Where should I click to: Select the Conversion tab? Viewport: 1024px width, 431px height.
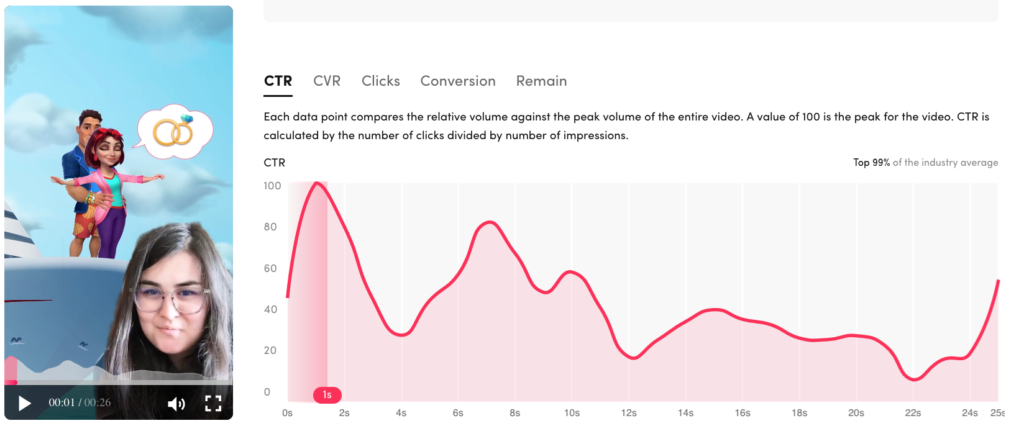pos(458,81)
